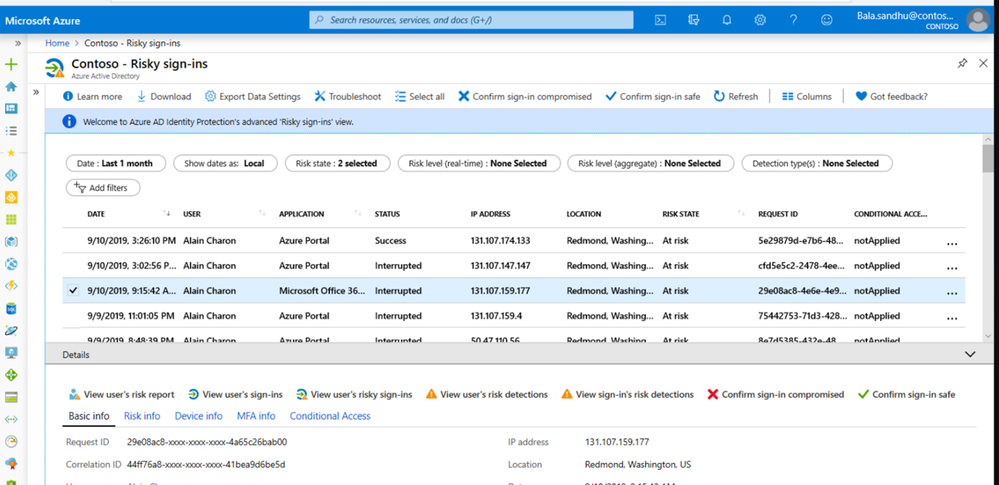
Task: Uncheck the selected 9:15:42 sign-in row
Action: [73, 291]
